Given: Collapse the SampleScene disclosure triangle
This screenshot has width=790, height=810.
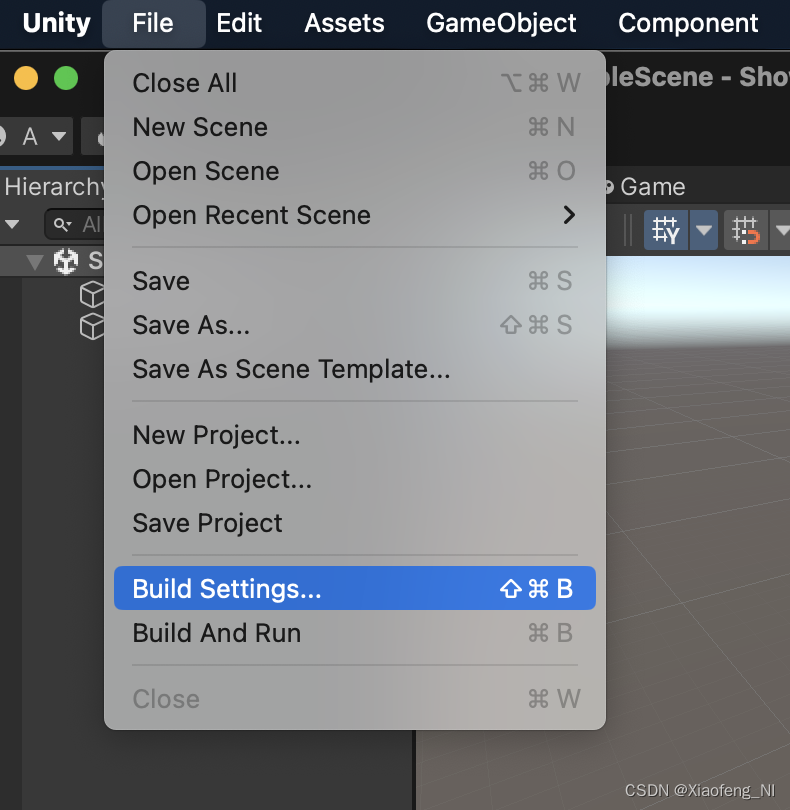Looking at the screenshot, I should tap(33, 260).
